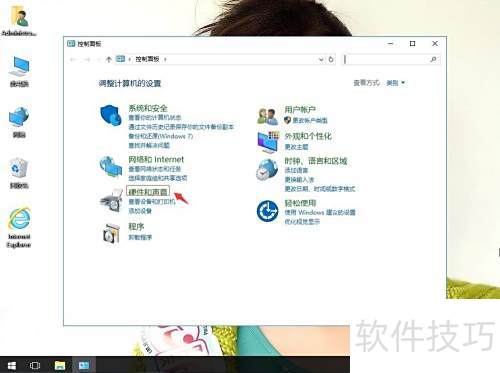Click the Control Panel title bar icon
This screenshot has height=373, width=500.
point(71,43)
